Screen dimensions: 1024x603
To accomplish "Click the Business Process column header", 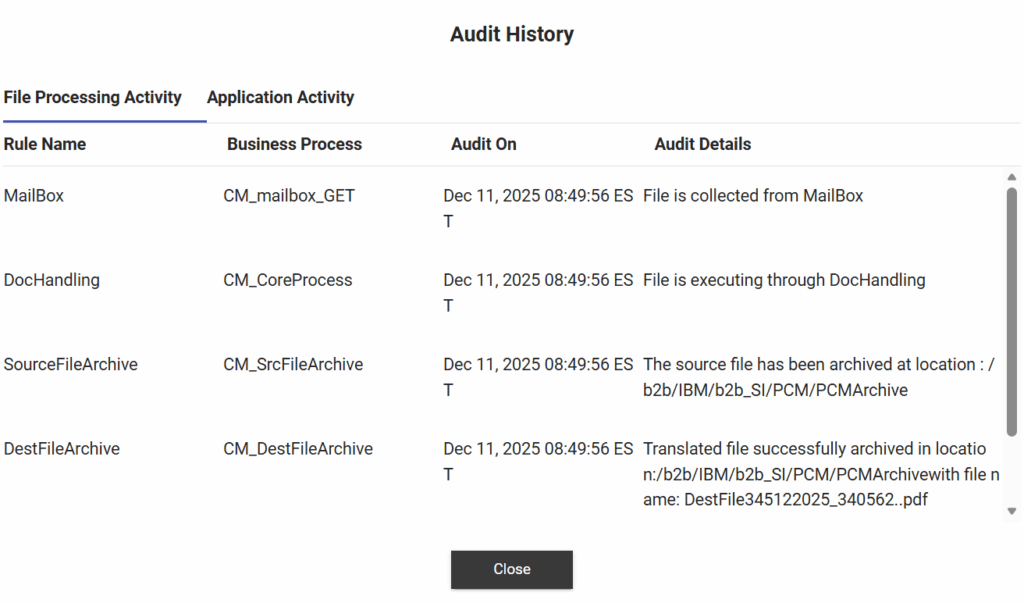I will click(x=294, y=144).
